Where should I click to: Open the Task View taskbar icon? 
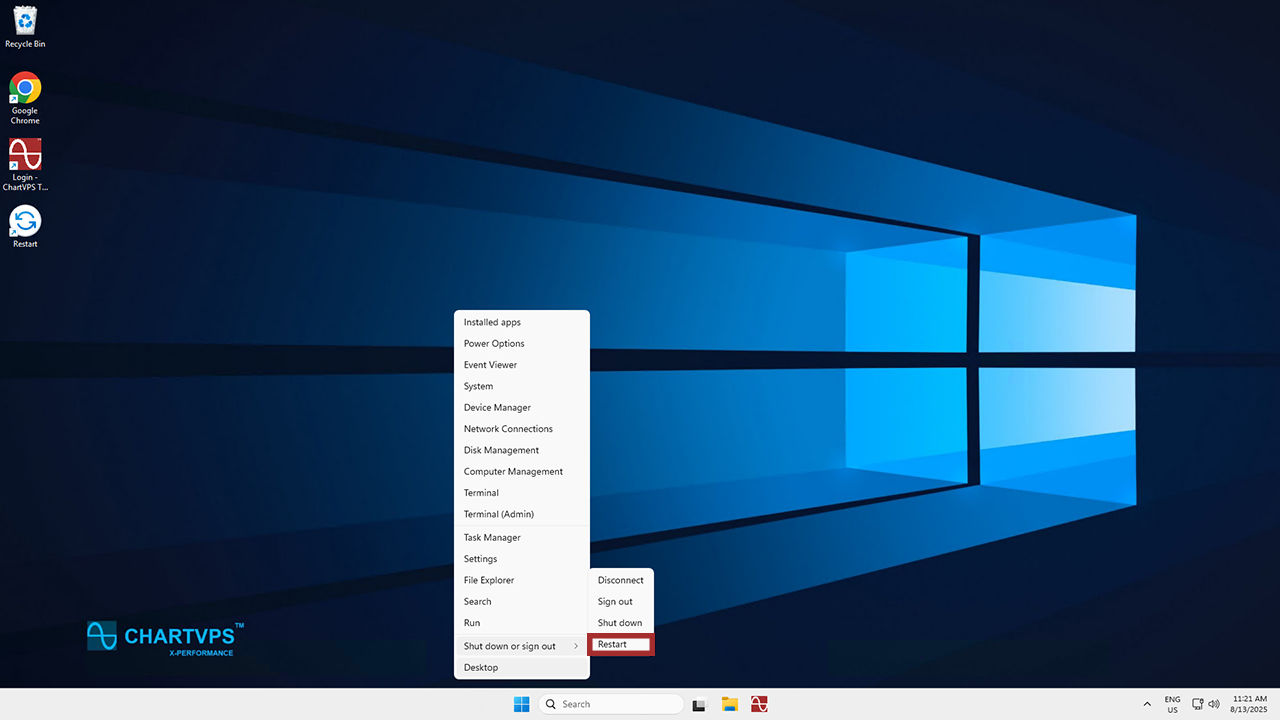700,704
